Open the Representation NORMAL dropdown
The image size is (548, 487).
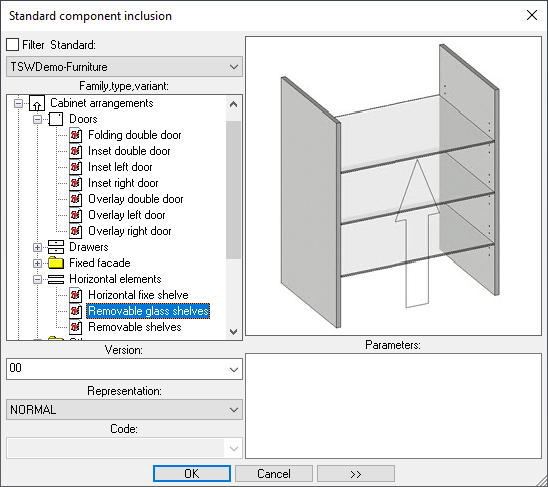pyautogui.click(x=124, y=410)
